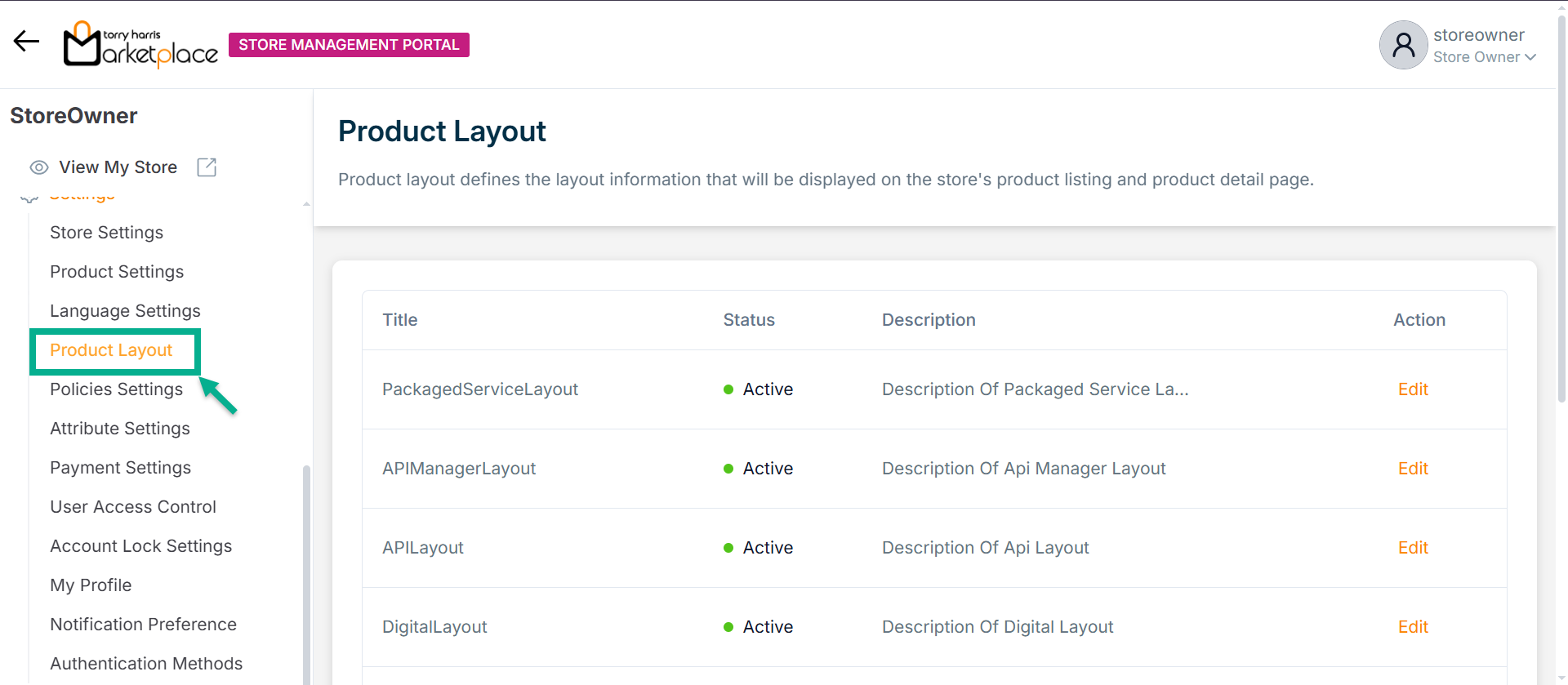This screenshot has width=1568, height=685.
Task: Go to Language Settings
Action: [x=125, y=311]
